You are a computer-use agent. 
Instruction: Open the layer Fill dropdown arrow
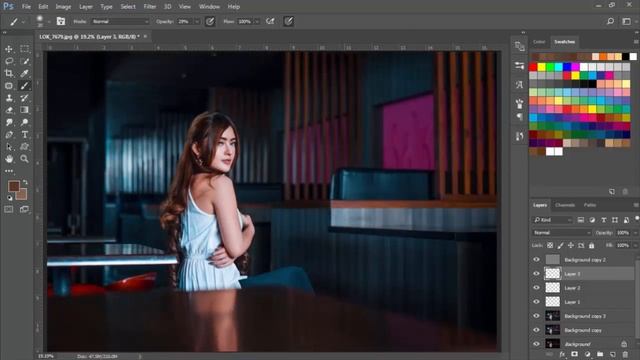[635, 245]
